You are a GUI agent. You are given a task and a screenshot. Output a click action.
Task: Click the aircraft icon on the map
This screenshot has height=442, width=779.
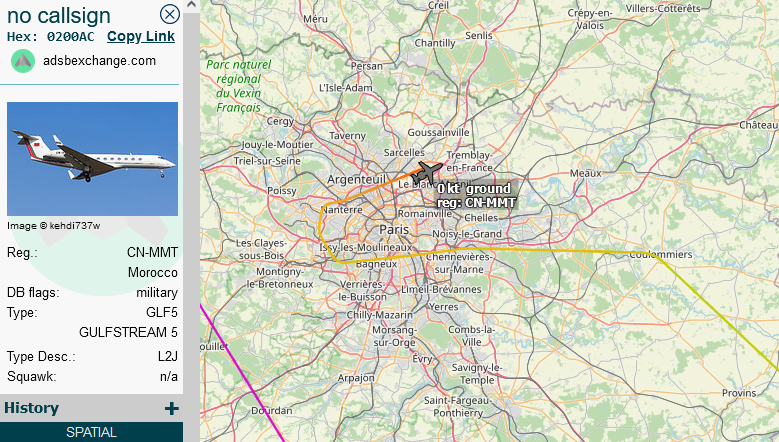[426, 172]
